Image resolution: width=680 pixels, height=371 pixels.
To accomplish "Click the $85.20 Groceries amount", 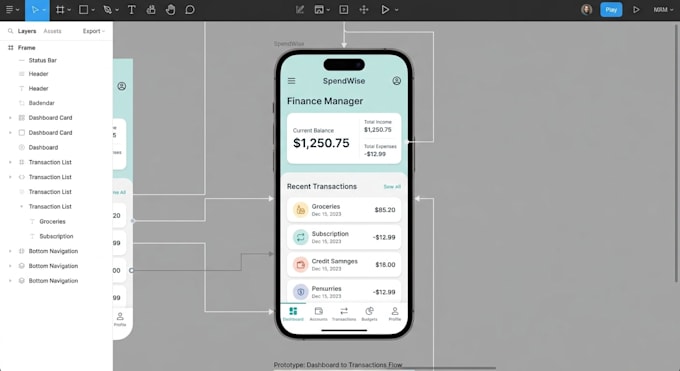I will coord(385,210).
